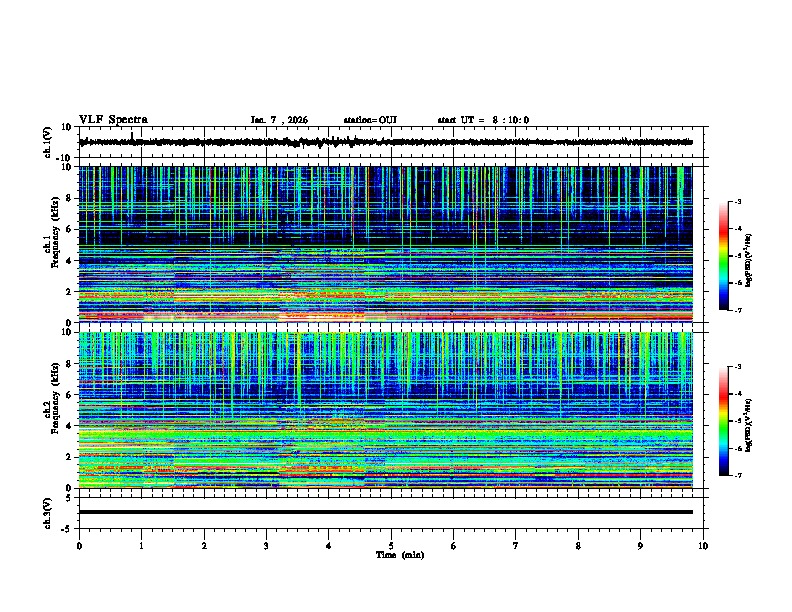792x612 pixels.
Task: Click the "VLF Spectra" plot title
Action: point(113,120)
